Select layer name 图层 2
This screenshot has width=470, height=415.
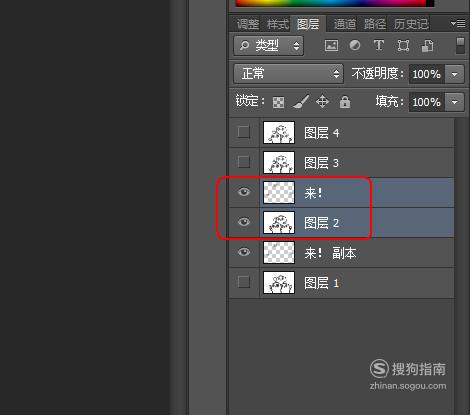click(x=321, y=223)
